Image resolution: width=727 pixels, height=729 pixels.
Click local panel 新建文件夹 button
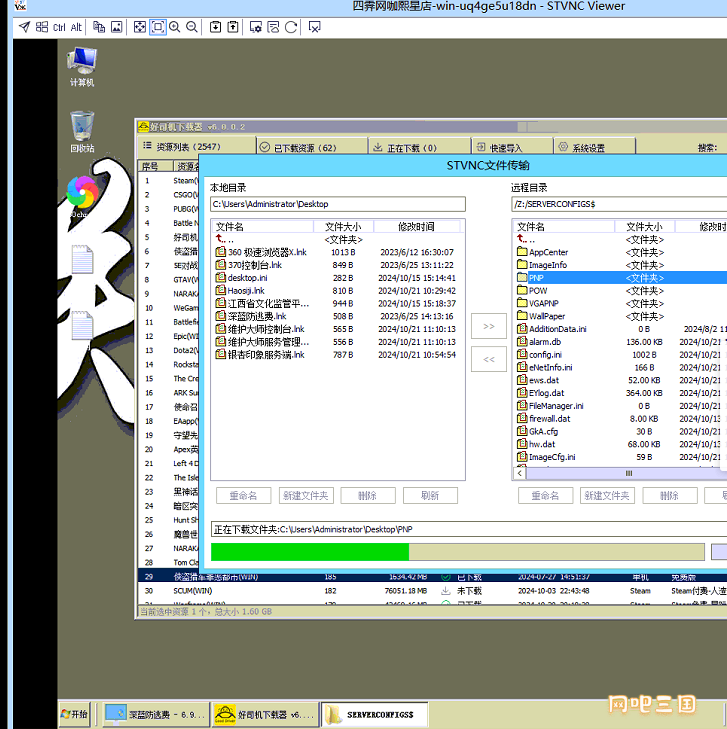306,496
